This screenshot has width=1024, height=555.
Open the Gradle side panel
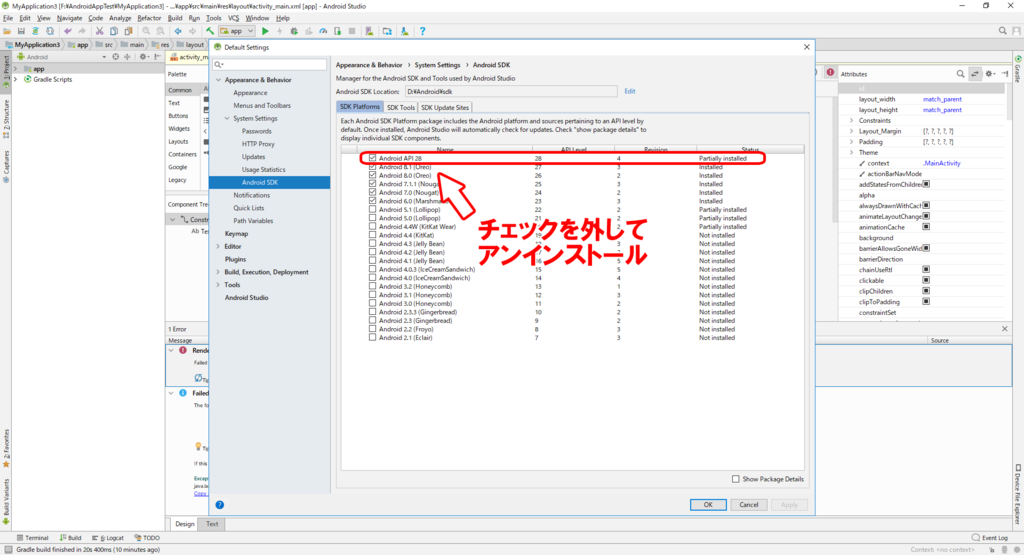[x=1017, y=70]
